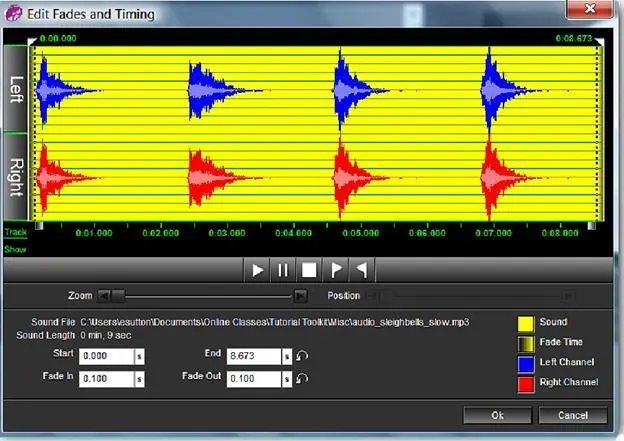Click the 0:07.000 timeline label
624x441 pixels.
click(493, 233)
